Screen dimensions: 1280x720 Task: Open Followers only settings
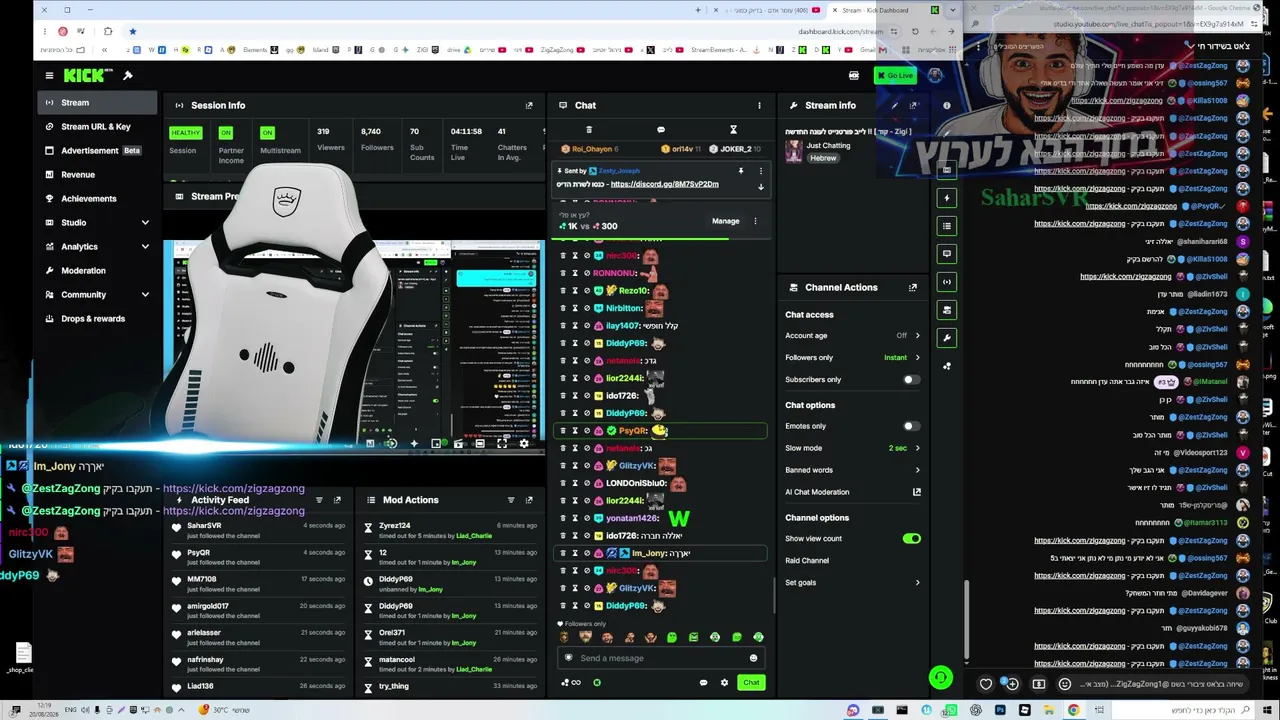click(852, 358)
